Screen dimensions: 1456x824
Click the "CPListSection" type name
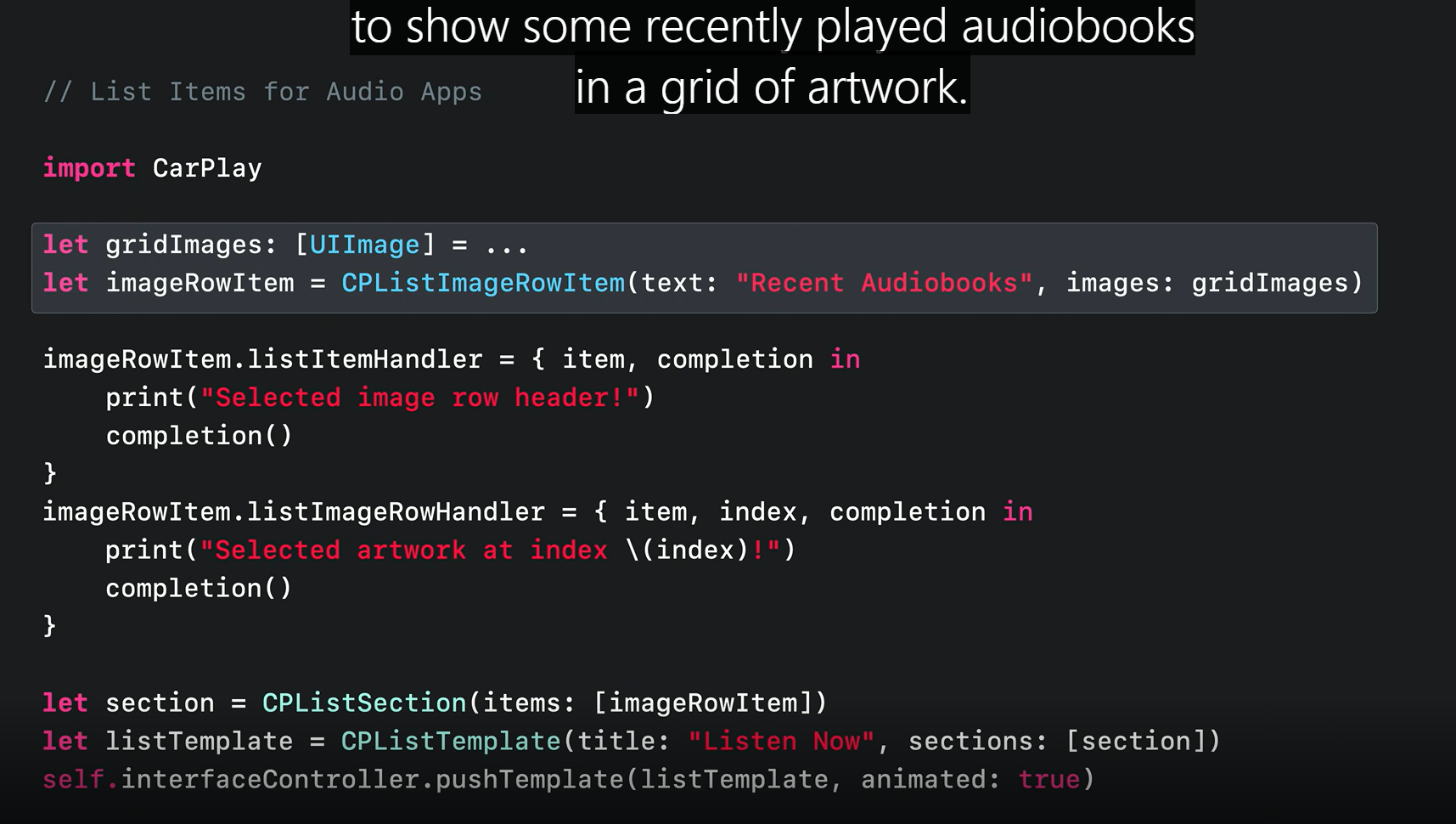(364, 703)
